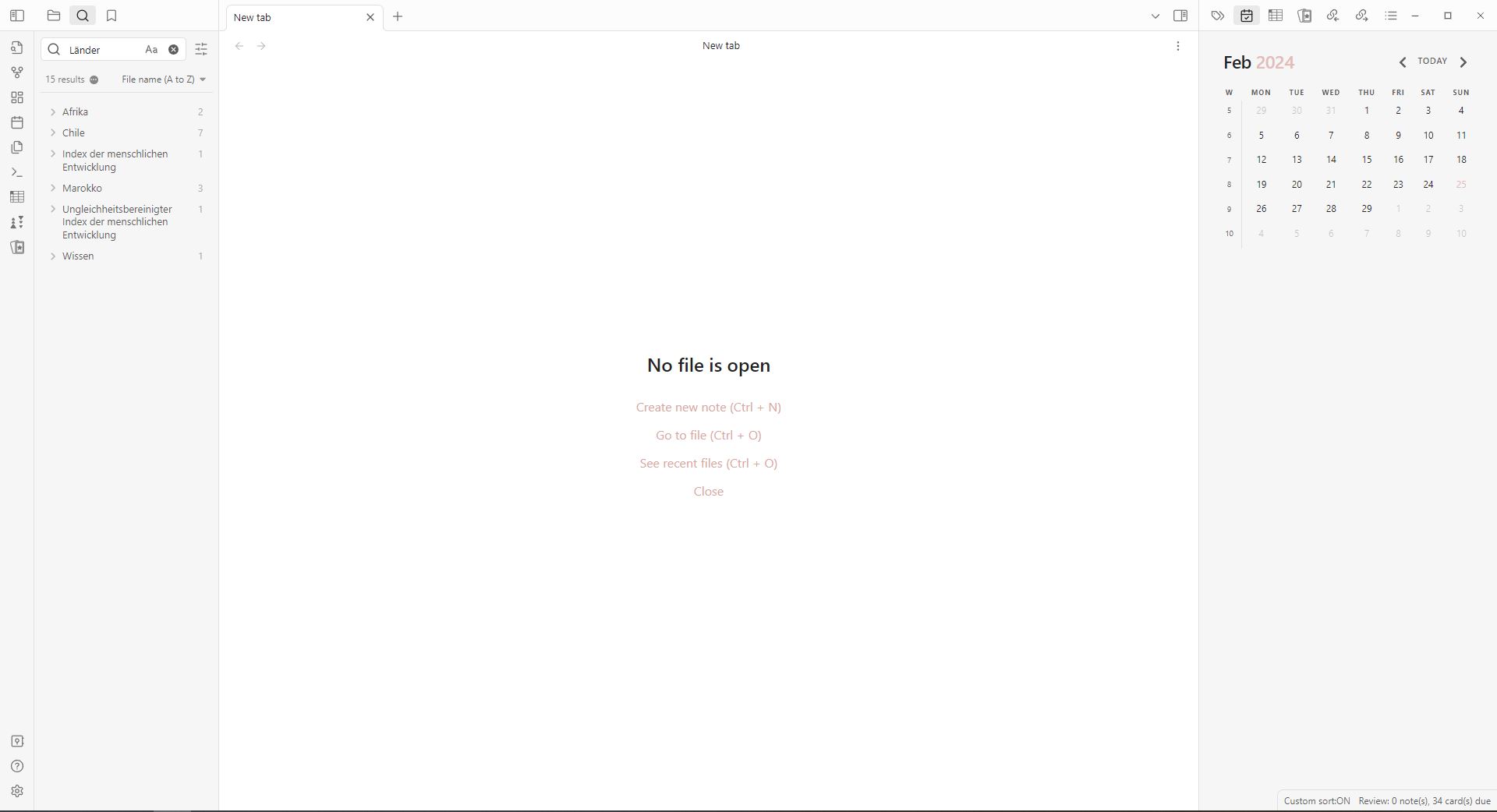Click Create new note link

coord(709,408)
